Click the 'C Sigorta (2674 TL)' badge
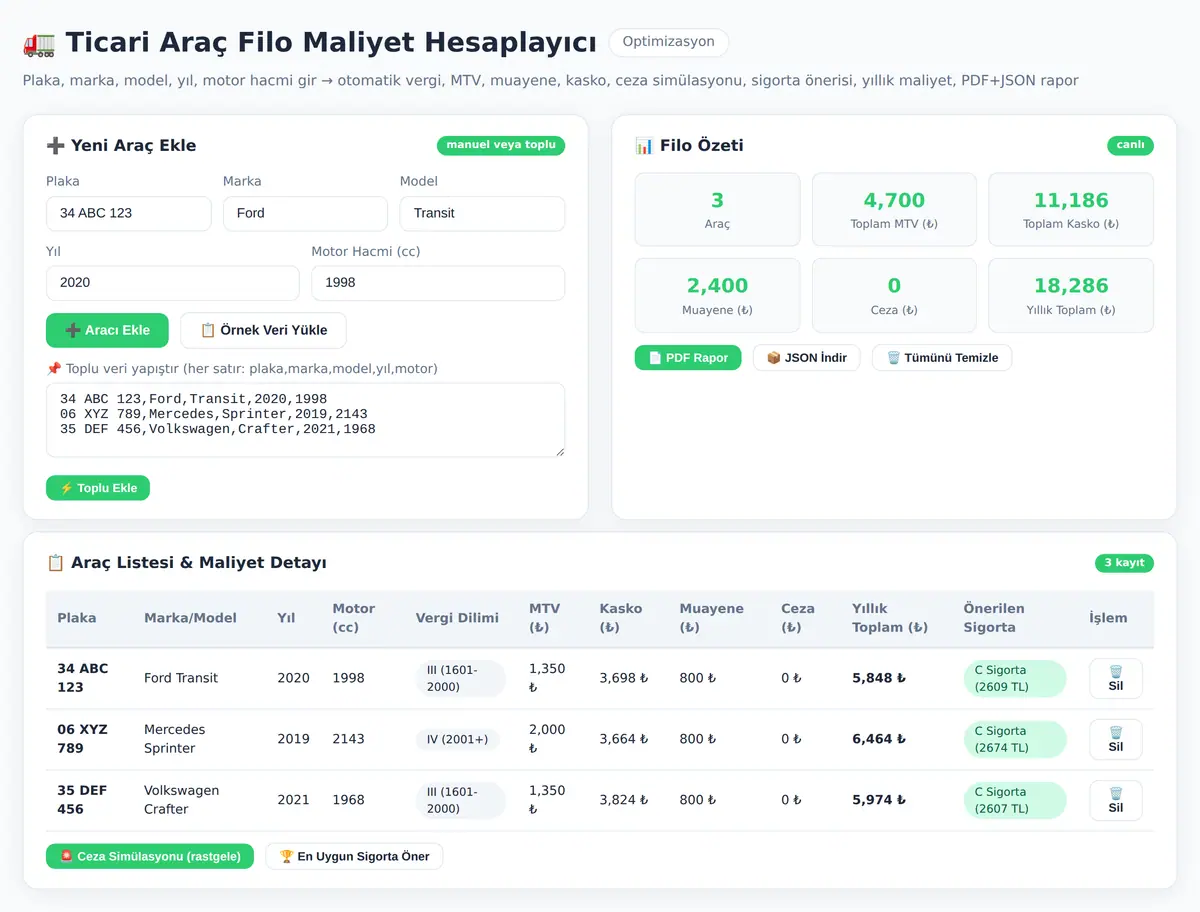1200x912 pixels. [1015, 740]
